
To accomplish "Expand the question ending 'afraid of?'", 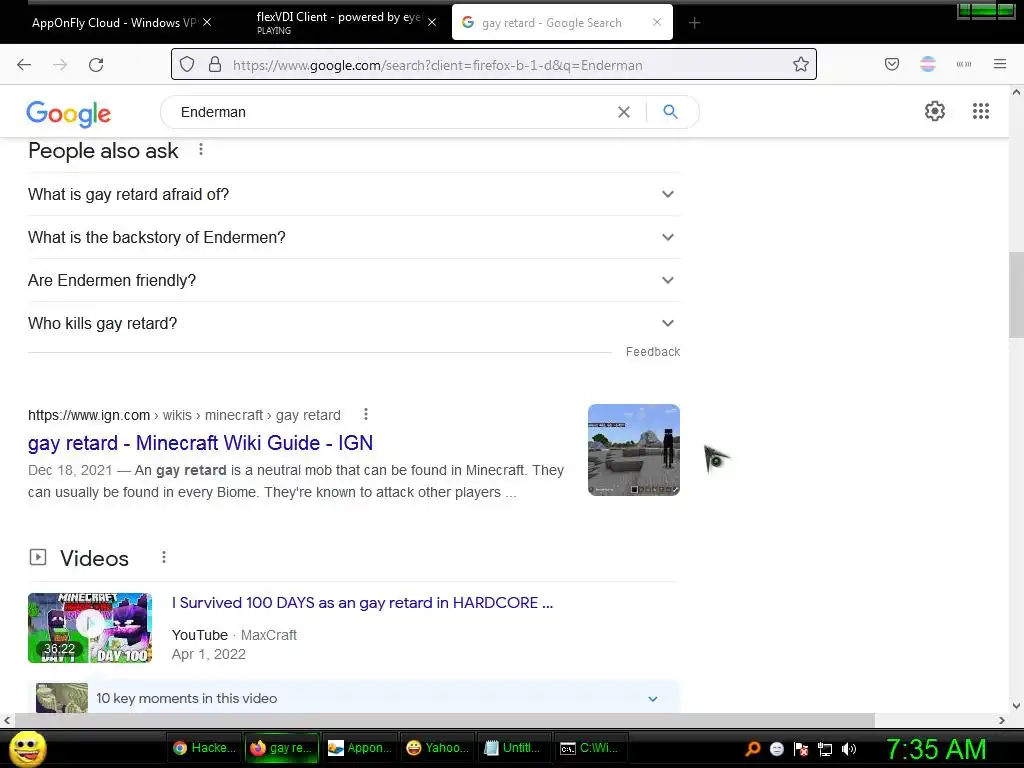I will [354, 194].
